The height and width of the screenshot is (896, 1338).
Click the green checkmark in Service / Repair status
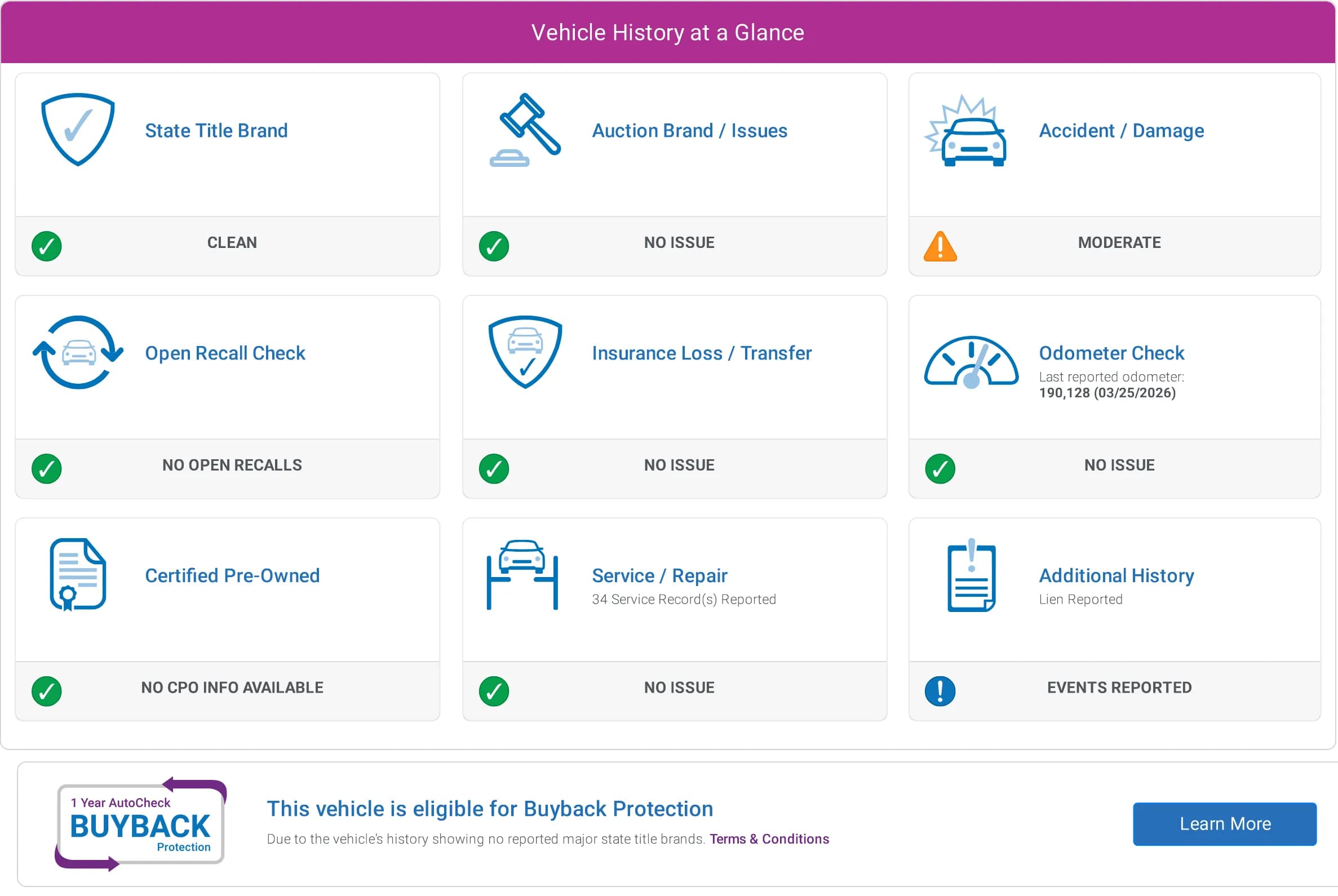494,691
